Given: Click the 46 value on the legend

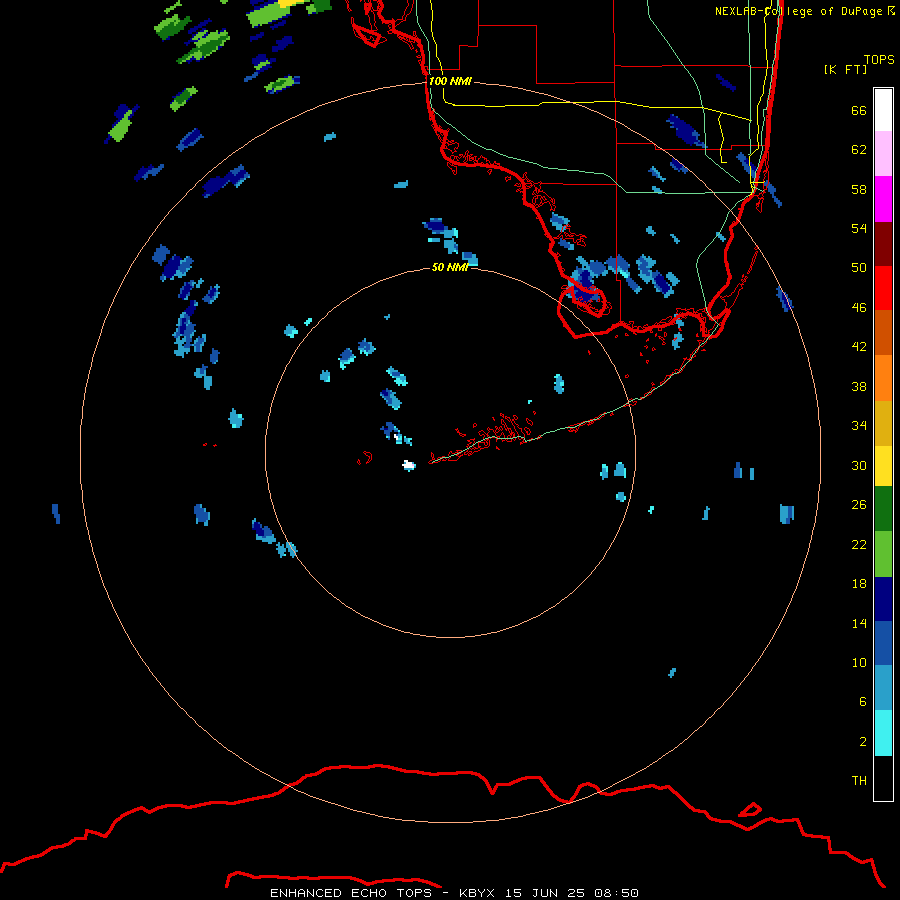Looking at the screenshot, I should coord(859,308).
